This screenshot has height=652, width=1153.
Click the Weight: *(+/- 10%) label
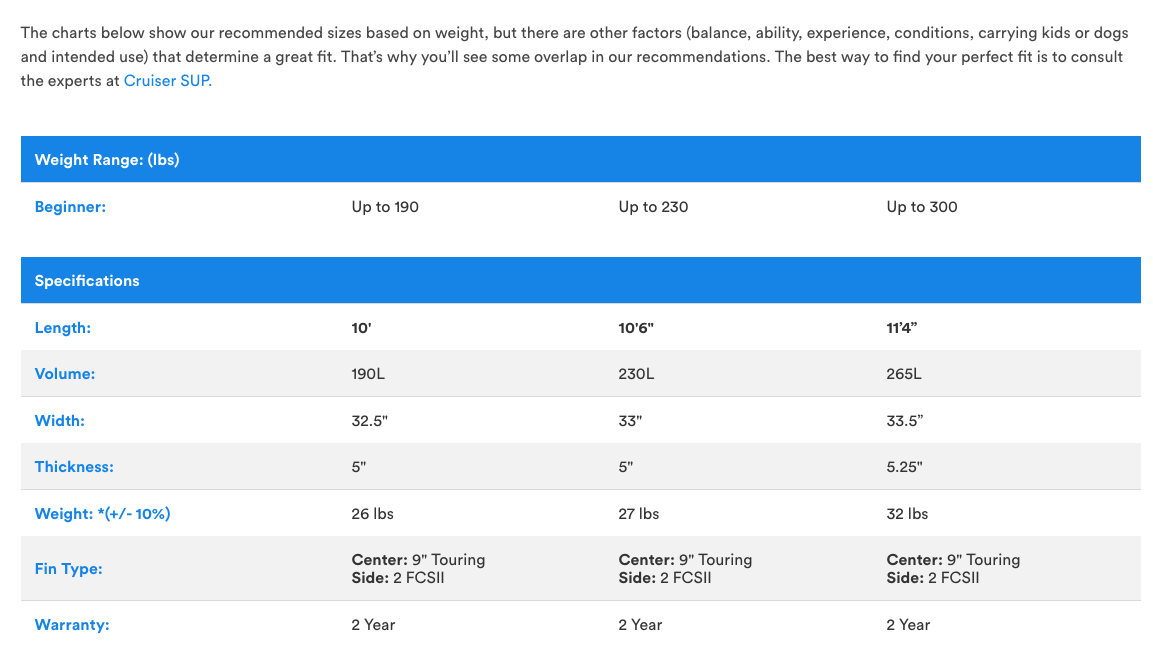[102, 514]
